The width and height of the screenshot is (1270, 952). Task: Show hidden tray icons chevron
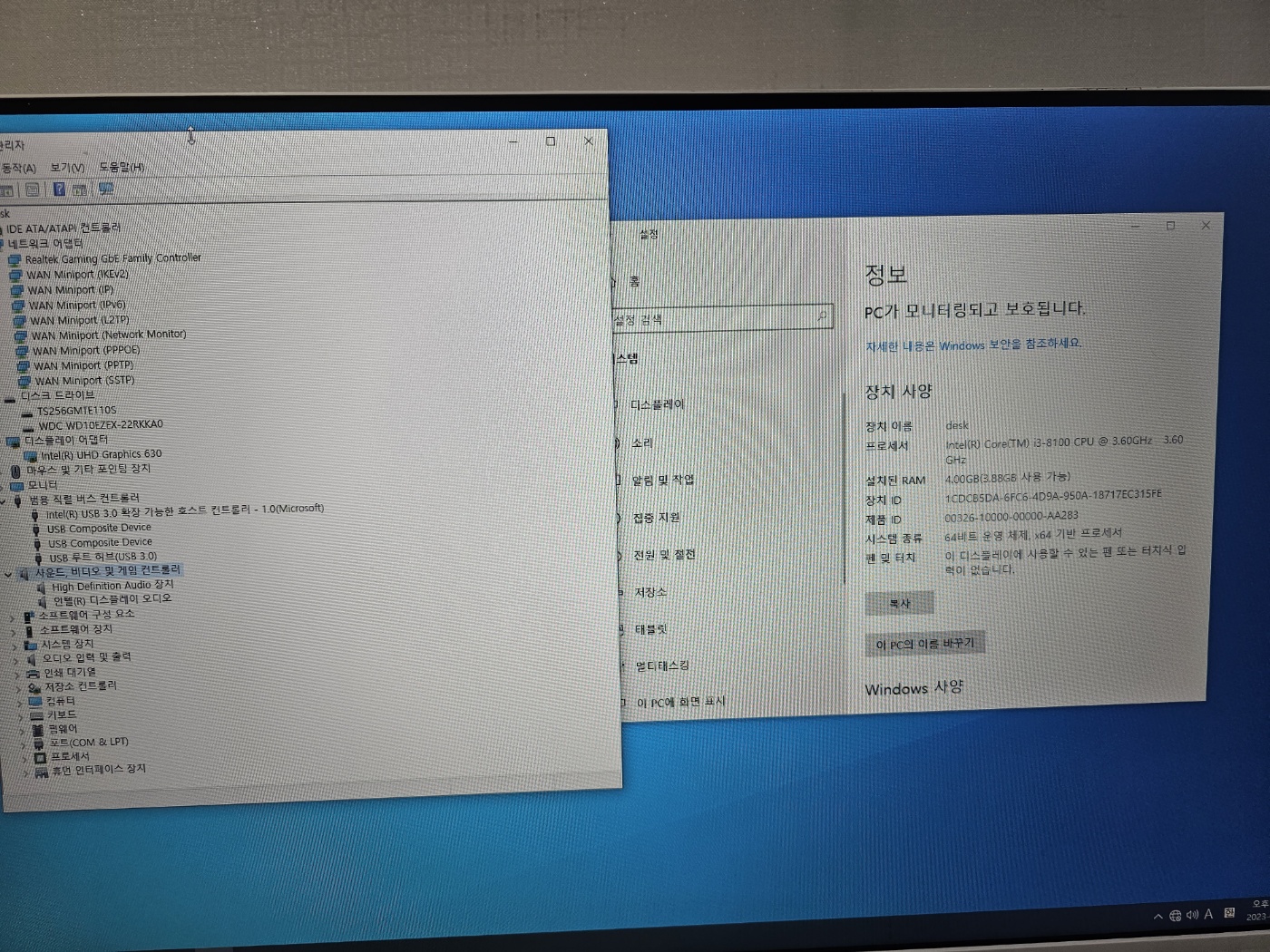click(1158, 917)
